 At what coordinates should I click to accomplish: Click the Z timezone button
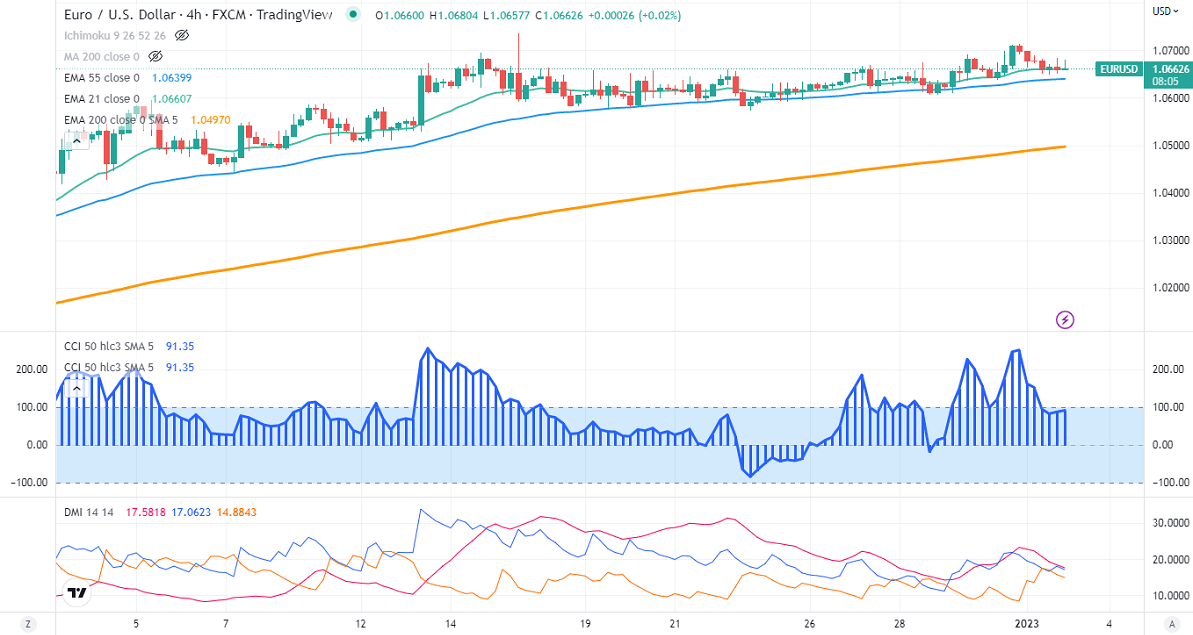tap(28, 624)
